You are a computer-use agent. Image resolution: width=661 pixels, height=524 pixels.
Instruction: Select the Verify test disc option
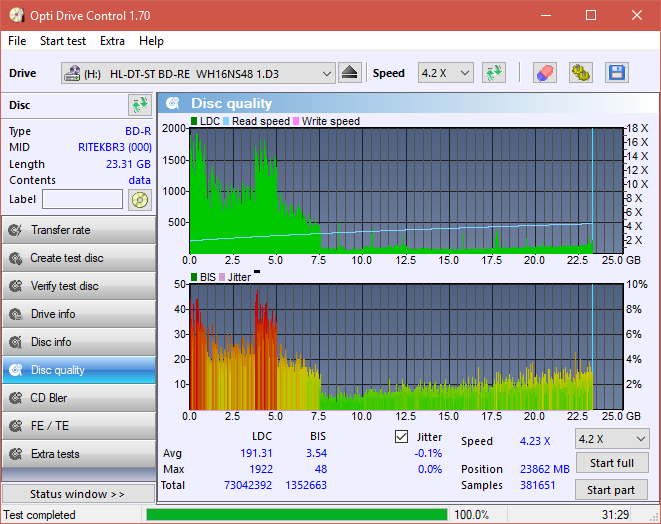click(79, 286)
